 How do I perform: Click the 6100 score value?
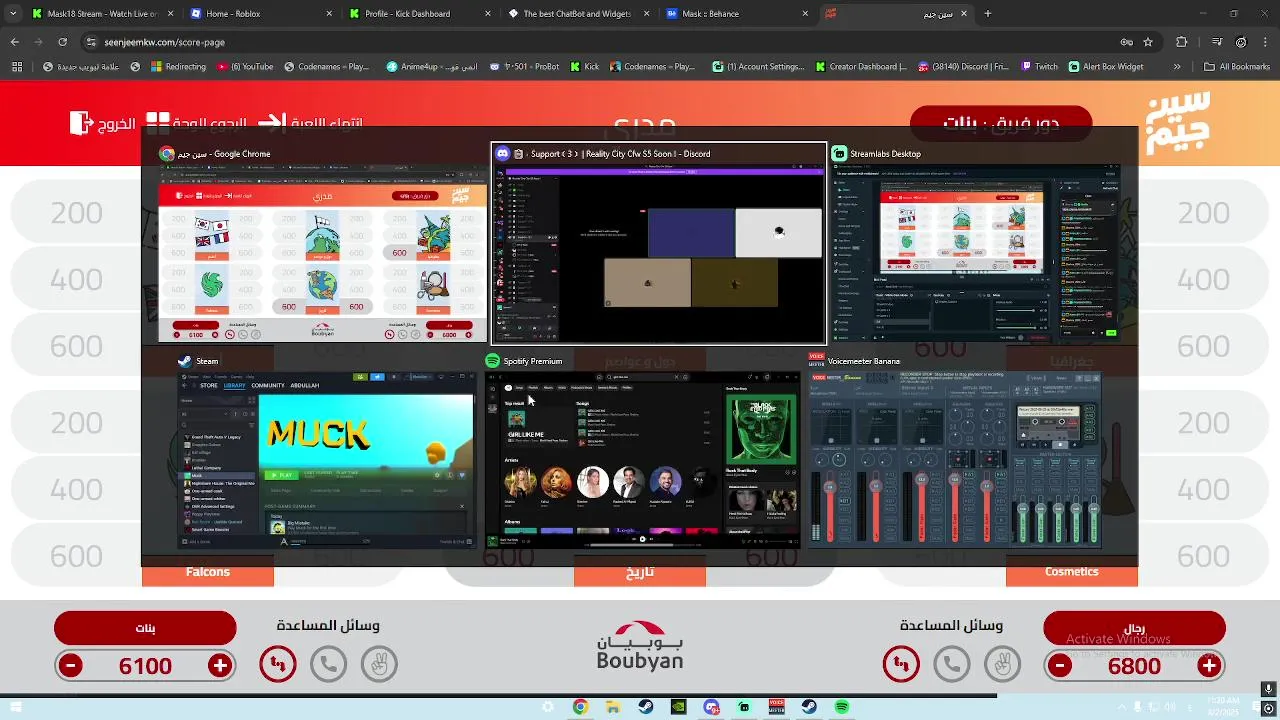pos(145,666)
